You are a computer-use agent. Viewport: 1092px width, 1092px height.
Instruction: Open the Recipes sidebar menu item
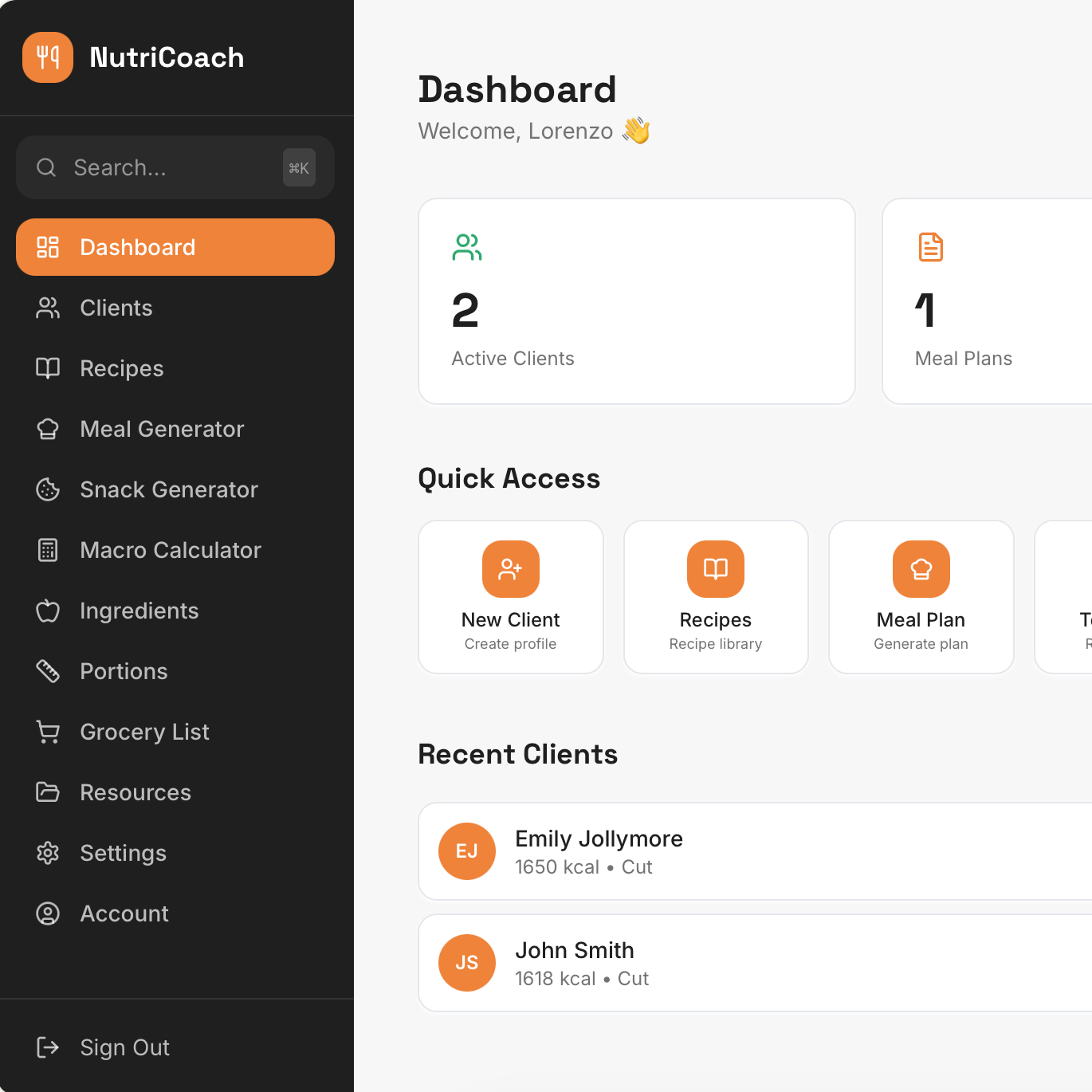(121, 368)
